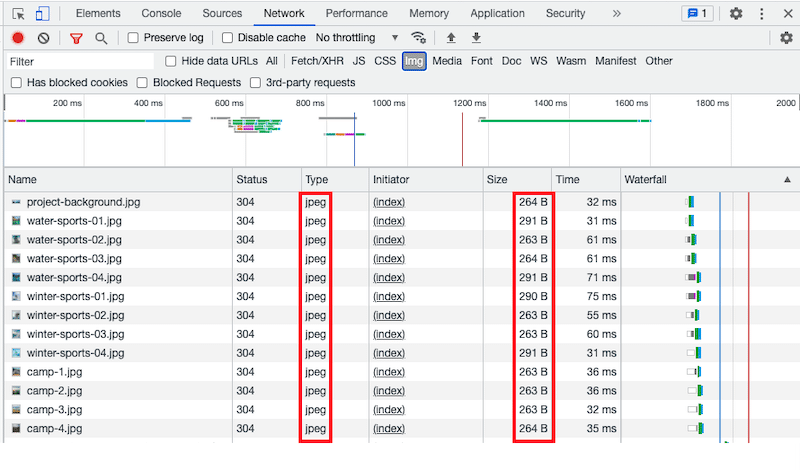The width and height of the screenshot is (800, 470).
Task: Clear the network log
Action: pyautogui.click(x=43, y=38)
